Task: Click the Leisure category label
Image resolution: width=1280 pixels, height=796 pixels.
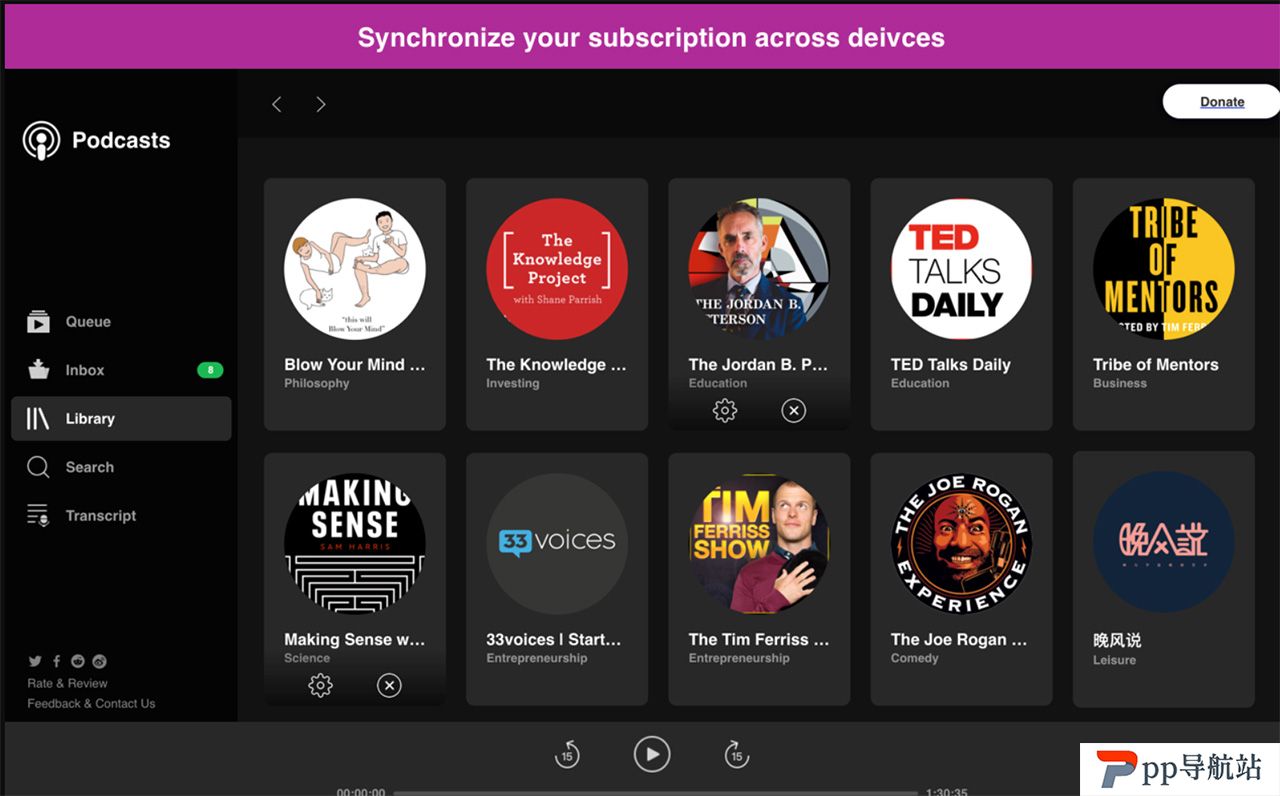Action: tap(1115, 660)
